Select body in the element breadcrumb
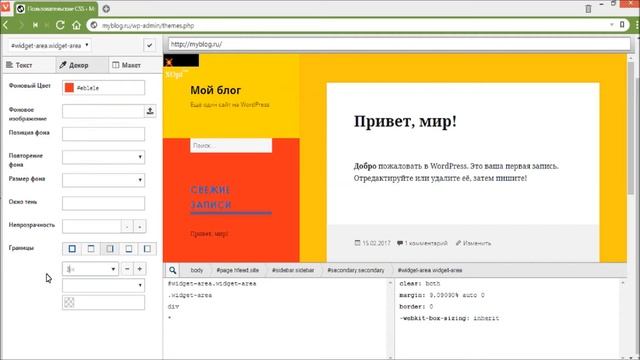The height and width of the screenshot is (360, 640). [197, 270]
